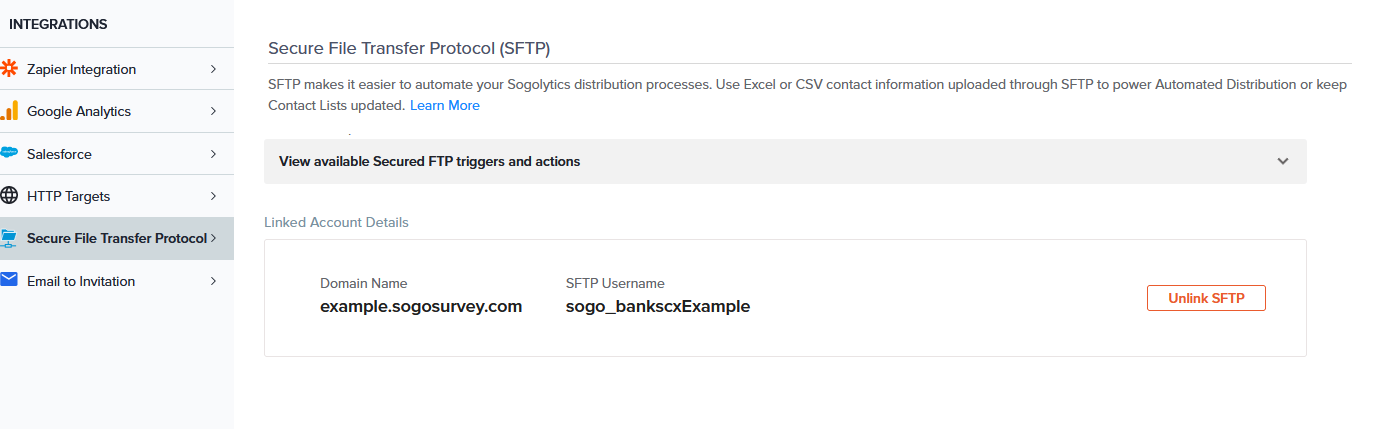Click the Zapier Integration orange asterisk icon
Image resolution: width=1393 pixels, height=429 pixels.
point(9,69)
